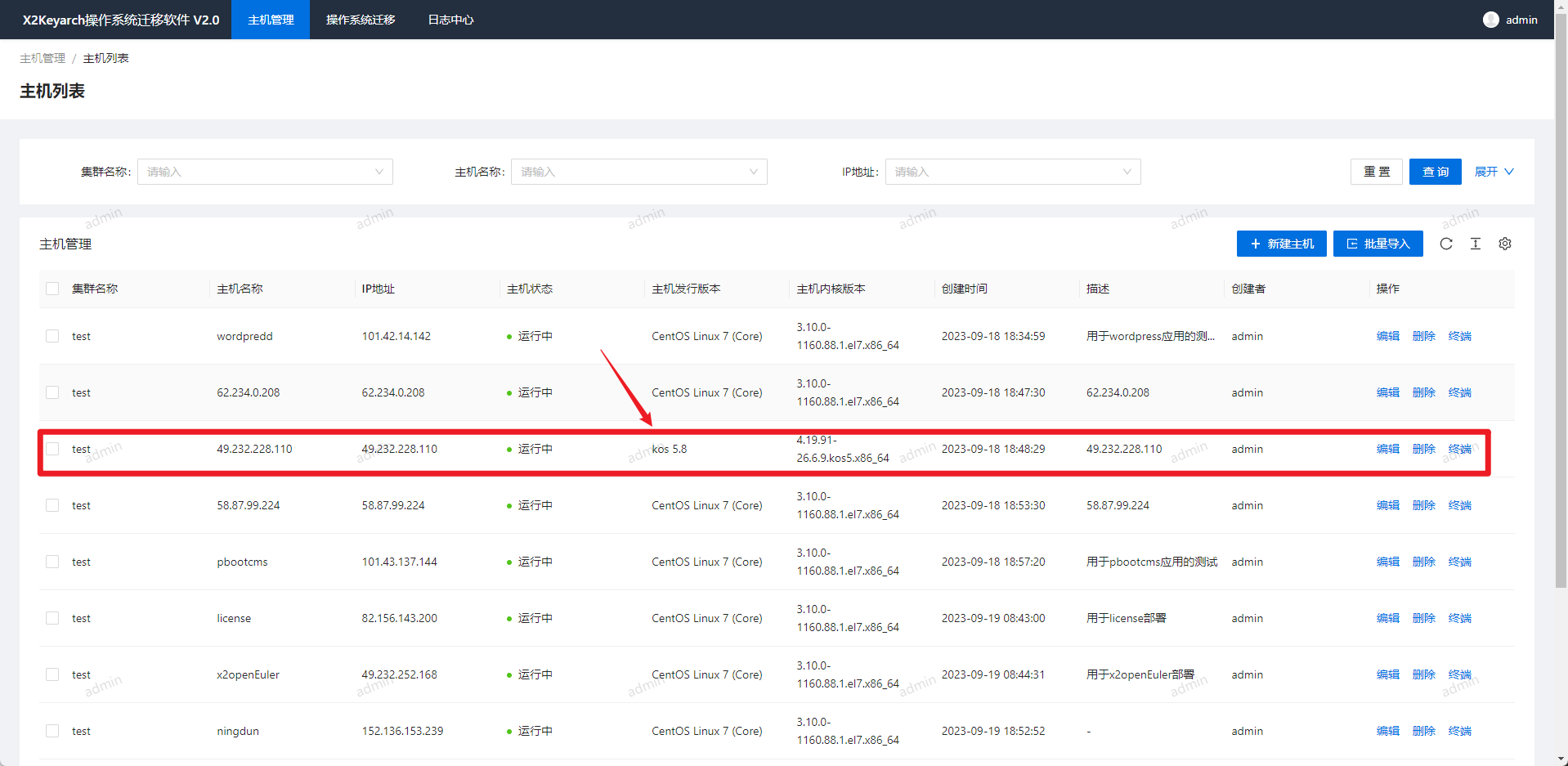Click 删除 for wordpredd host
This screenshot has width=1568, height=766.
tap(1424, 336)
